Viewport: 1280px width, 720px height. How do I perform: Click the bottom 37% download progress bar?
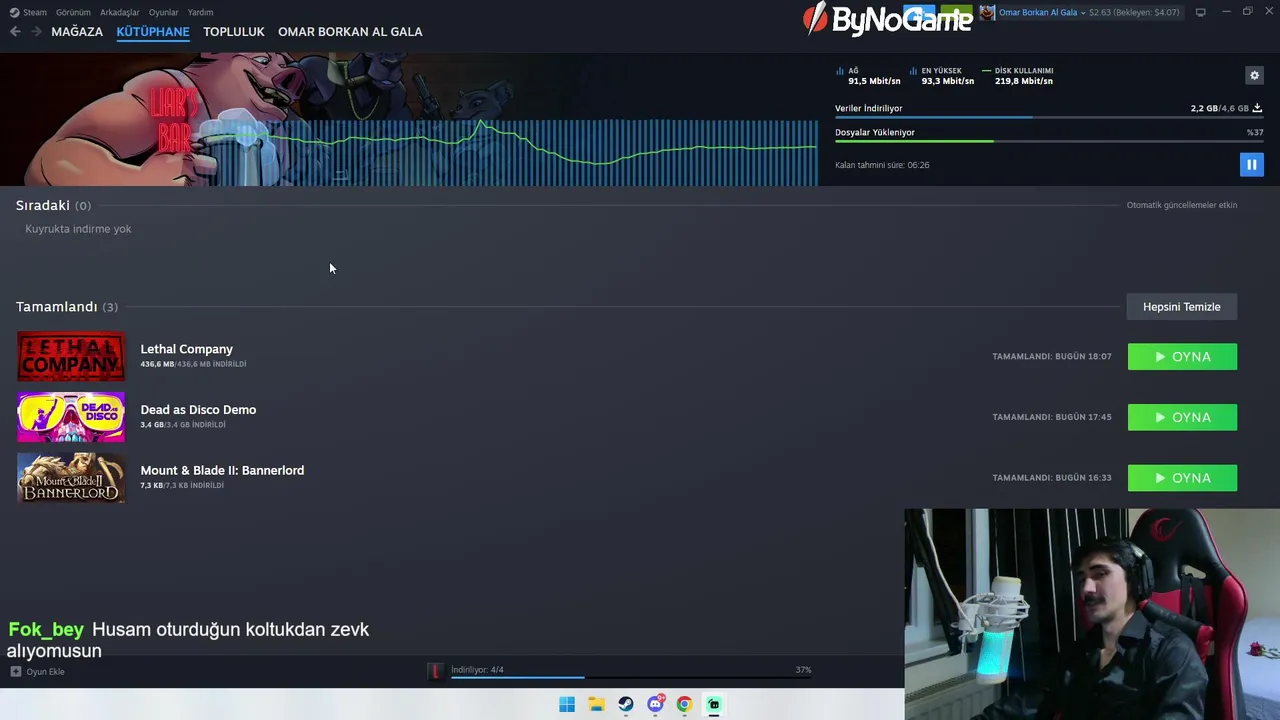pyautogui.click(x=631, y=678)
